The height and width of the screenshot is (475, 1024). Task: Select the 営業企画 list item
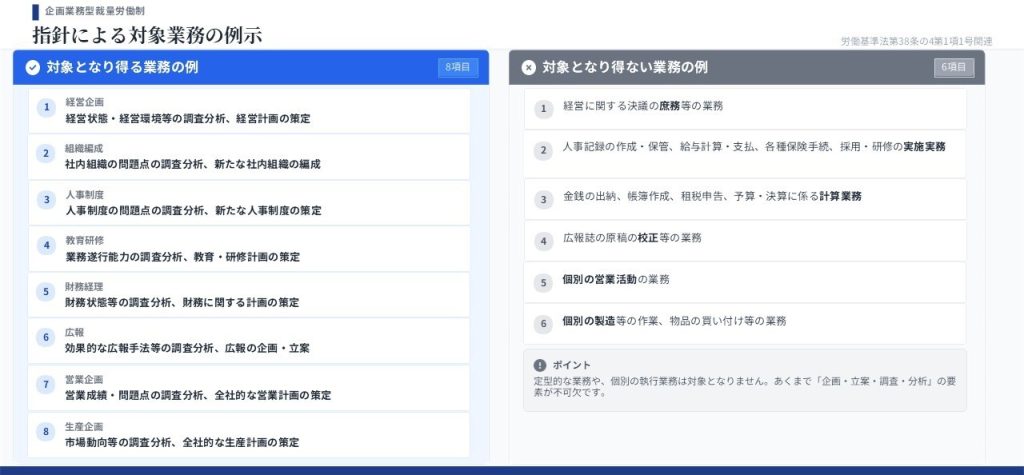(x=248, y=387)
